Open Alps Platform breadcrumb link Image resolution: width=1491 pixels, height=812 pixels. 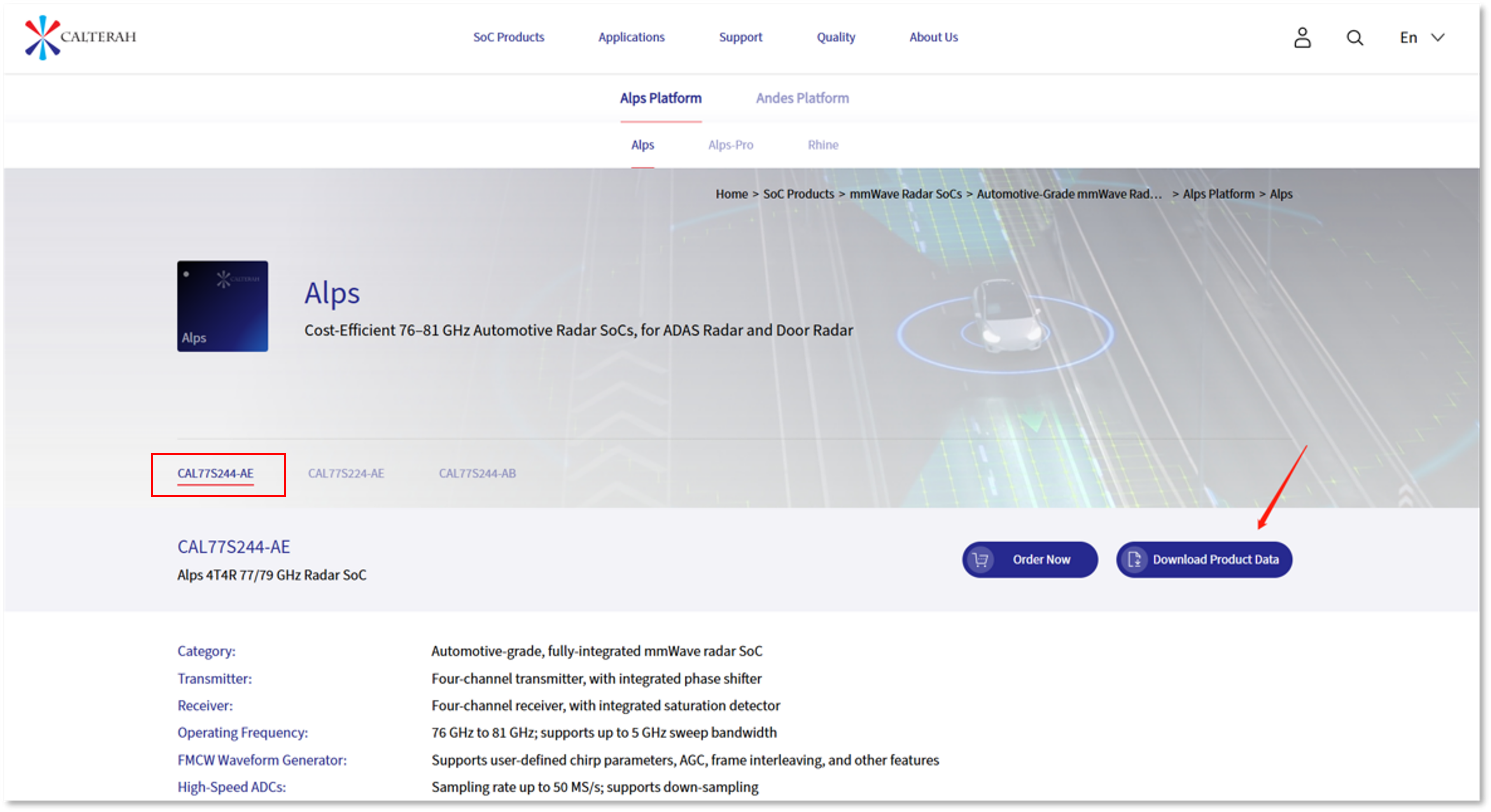coord(1218,194)
